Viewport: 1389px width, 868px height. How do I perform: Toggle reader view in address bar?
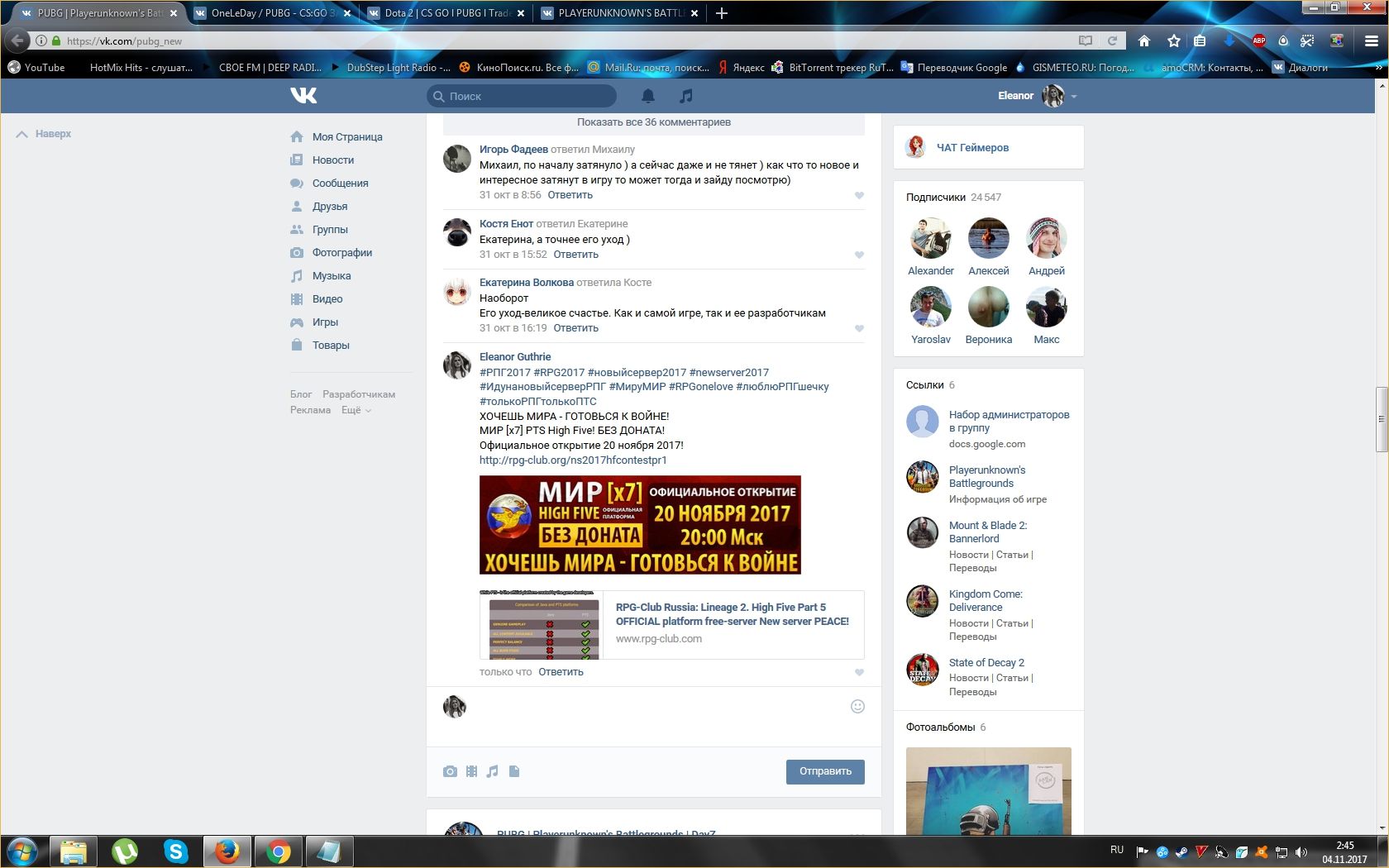[x=1086, y=41]
